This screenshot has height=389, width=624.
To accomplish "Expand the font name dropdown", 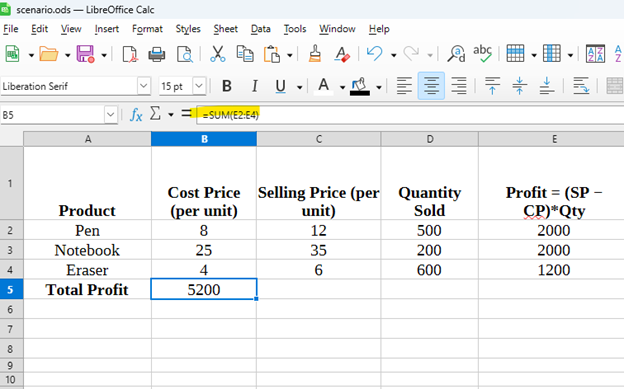I will [144, 86].
